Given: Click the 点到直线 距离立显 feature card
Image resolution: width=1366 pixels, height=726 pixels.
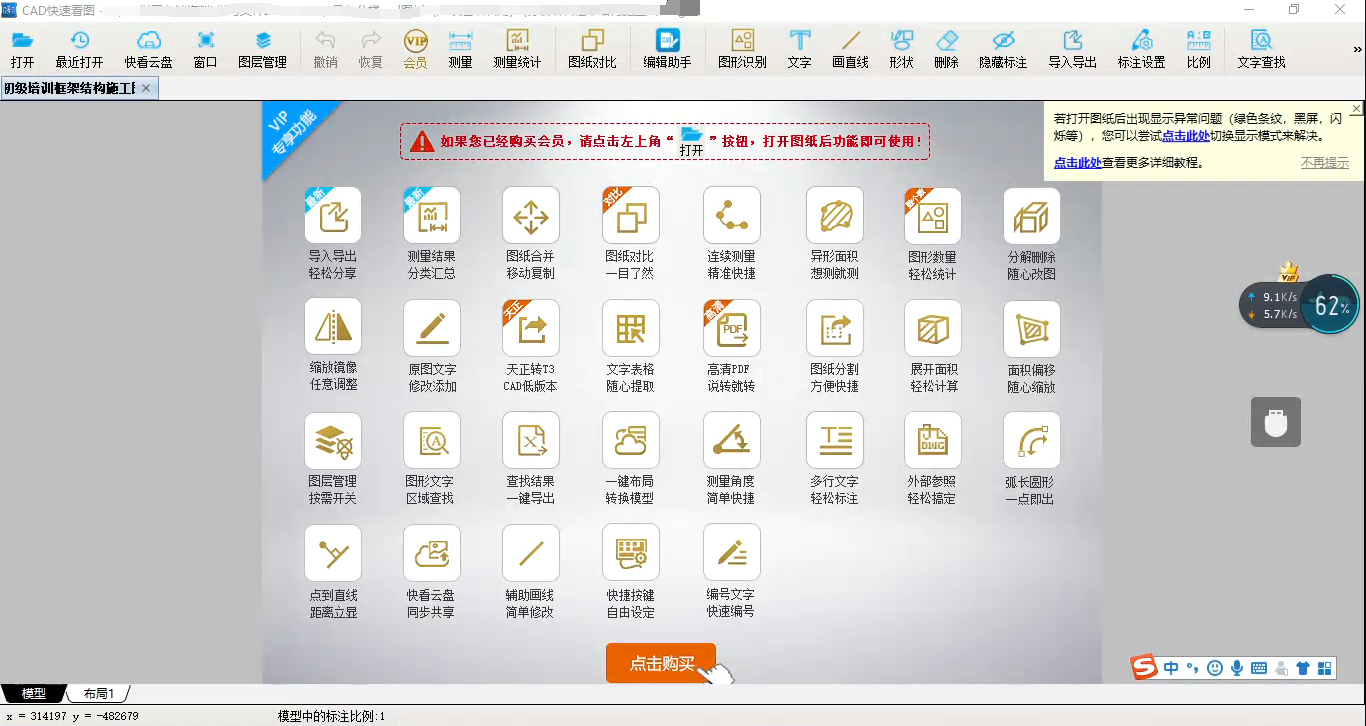Looking at the screenshot, I should (x=333, y=572).
